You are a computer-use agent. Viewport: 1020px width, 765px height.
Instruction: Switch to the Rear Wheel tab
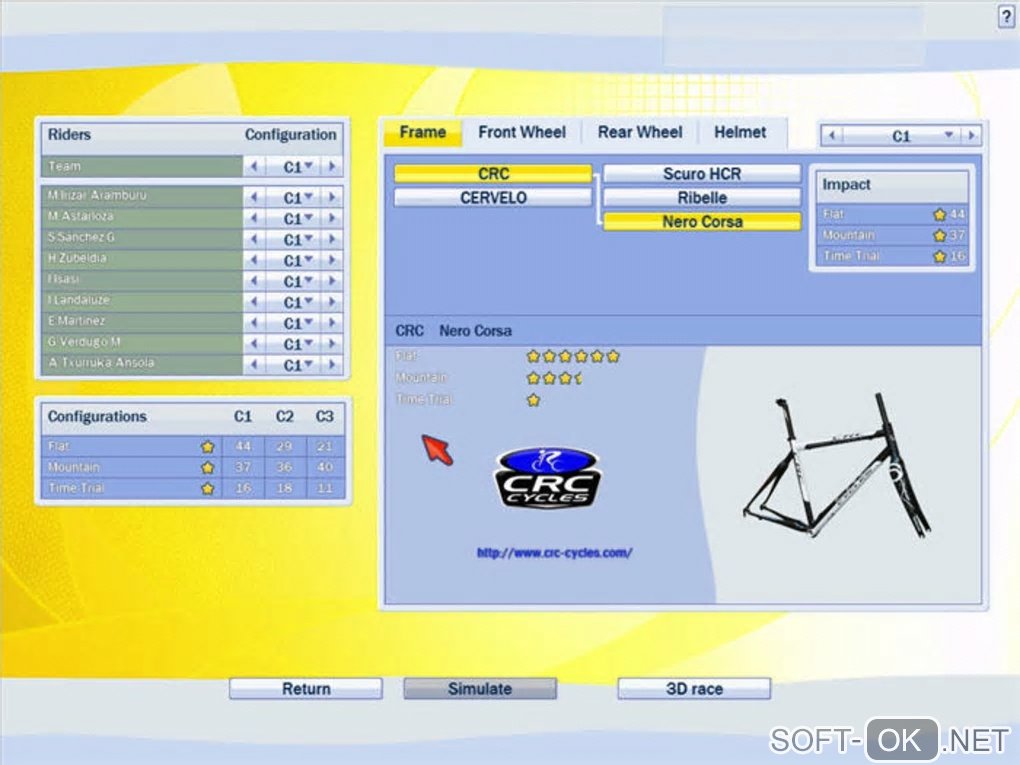pos(640,133)
